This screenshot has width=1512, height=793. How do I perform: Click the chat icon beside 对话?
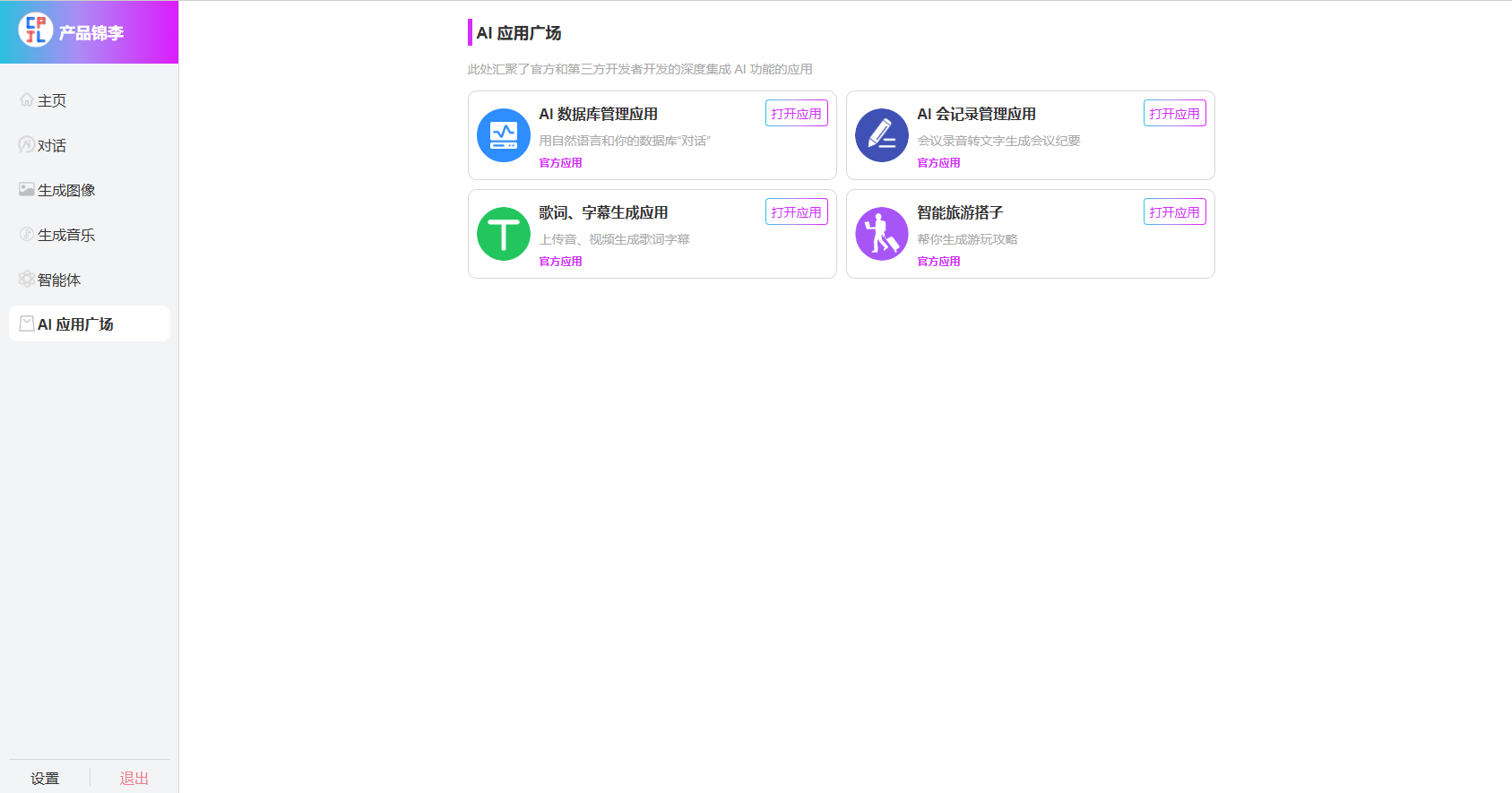point(27,144)
